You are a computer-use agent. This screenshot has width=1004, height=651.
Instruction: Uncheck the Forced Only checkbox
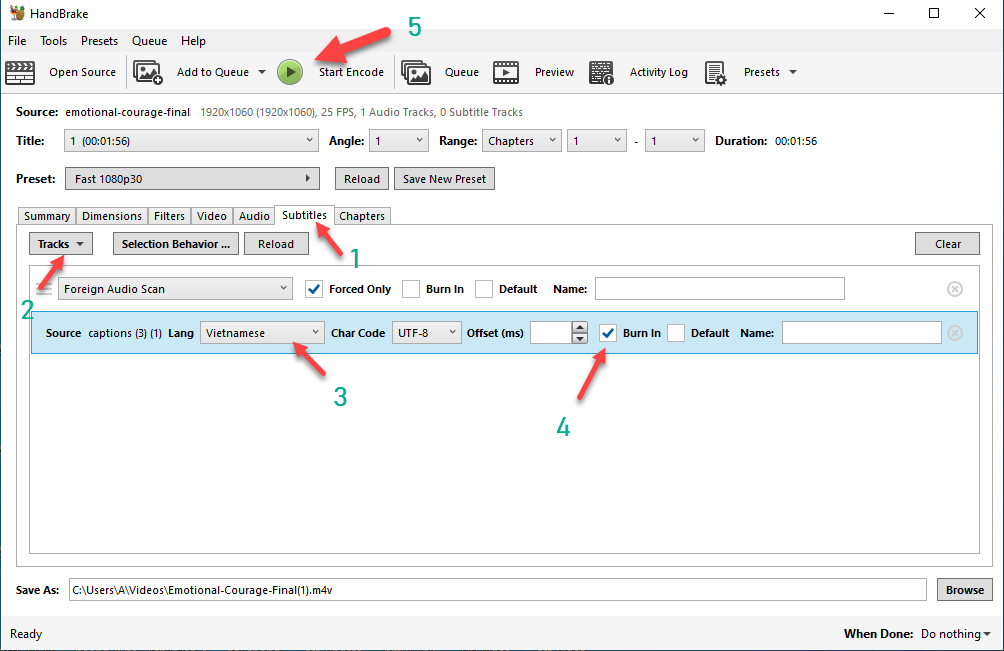(x=314, y=289)
